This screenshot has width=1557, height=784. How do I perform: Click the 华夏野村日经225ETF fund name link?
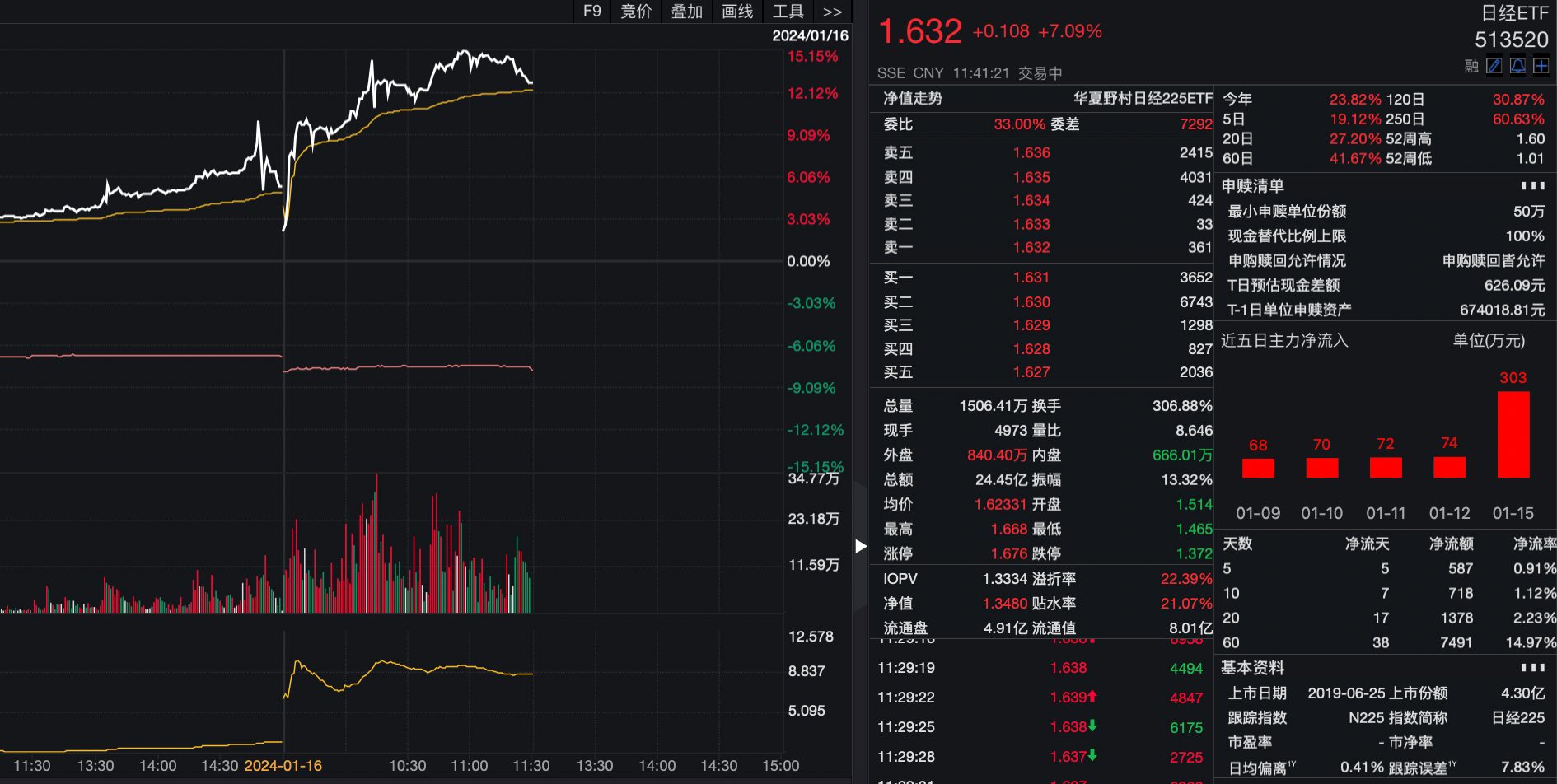[1142, 99]
